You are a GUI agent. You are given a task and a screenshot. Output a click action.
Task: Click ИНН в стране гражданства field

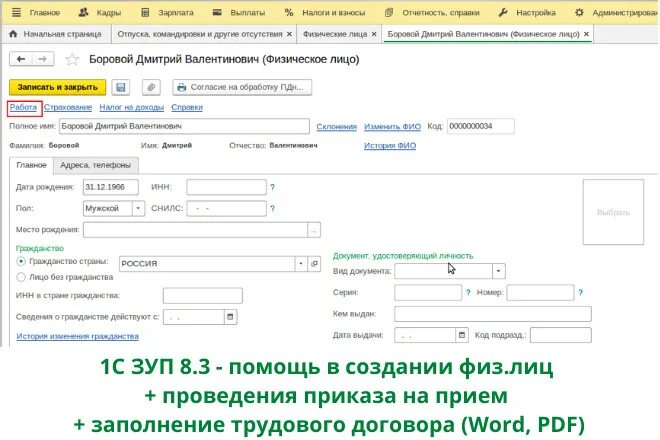tap(203, 296)
